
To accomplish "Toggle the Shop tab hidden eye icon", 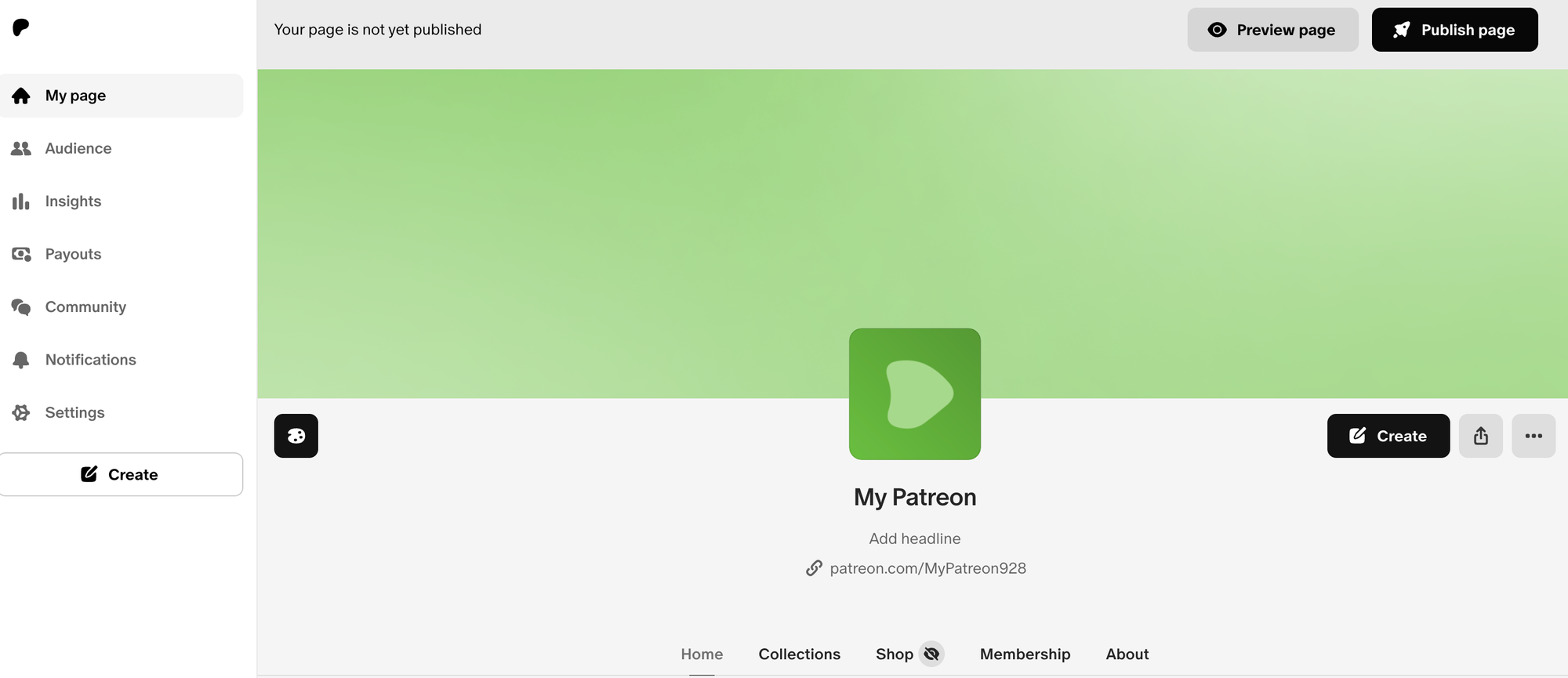I will [931, 654].
